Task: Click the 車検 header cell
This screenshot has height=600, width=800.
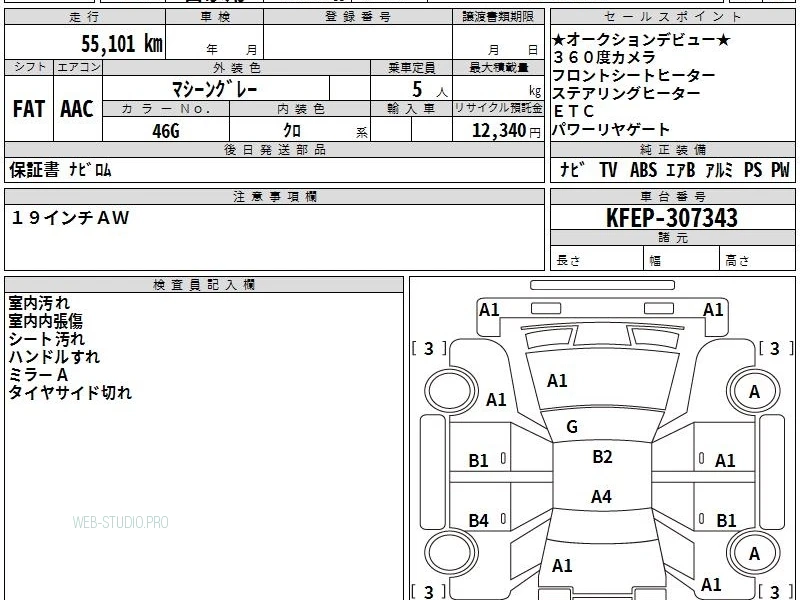Action: click(215, 17)
